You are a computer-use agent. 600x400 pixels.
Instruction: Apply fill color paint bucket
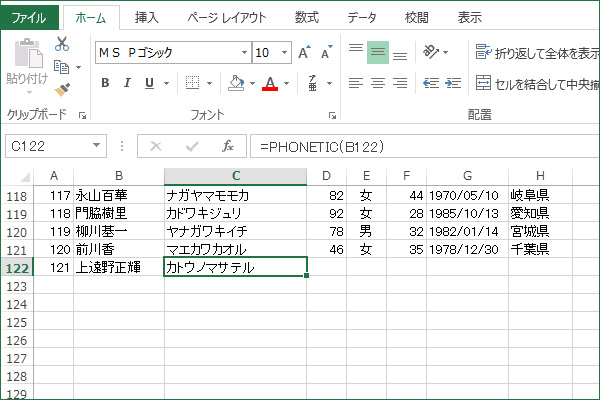pos(236,83)
